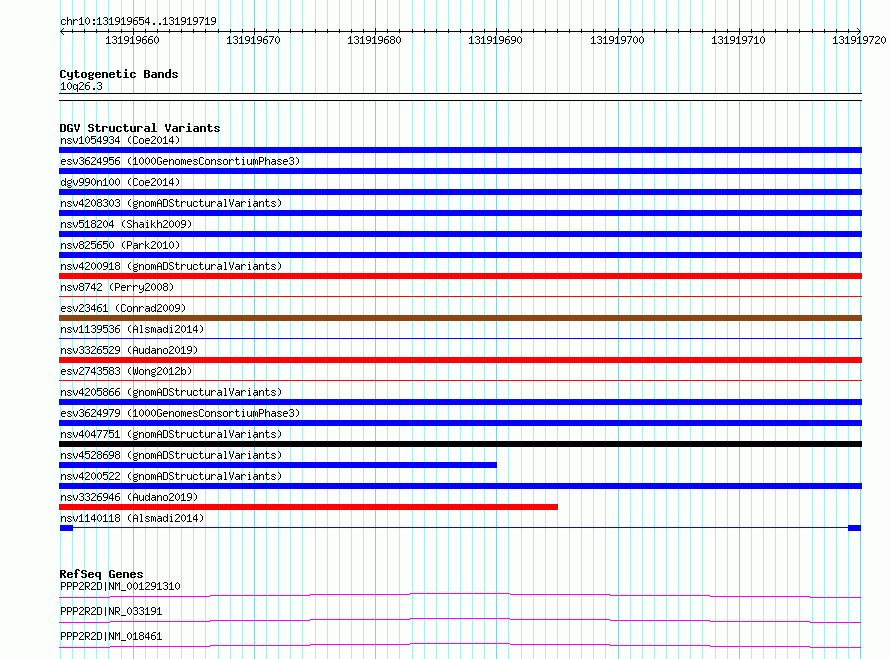890x659 pixels.
Task: Click the magenta line of PPP2R2D|NM_001291310
Action: (x=460, y=594)
